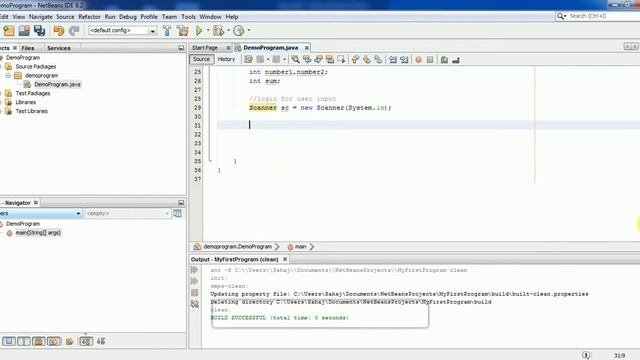Screen dimensions: 640x360
Task: Open the Run Project dropdown arrow
Action: tap(208, 31)
